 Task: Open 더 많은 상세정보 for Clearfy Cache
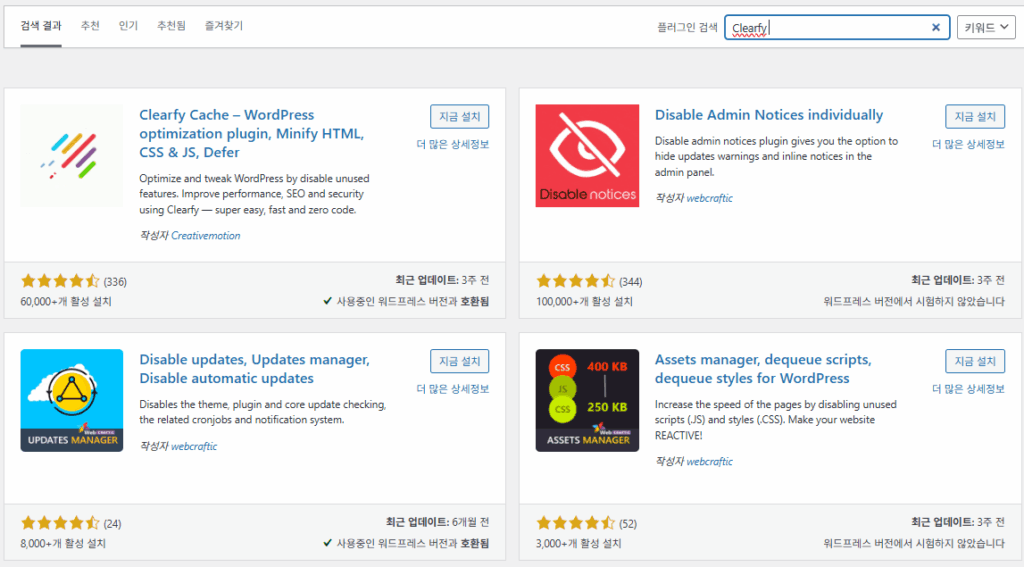(x=452, y=144)
